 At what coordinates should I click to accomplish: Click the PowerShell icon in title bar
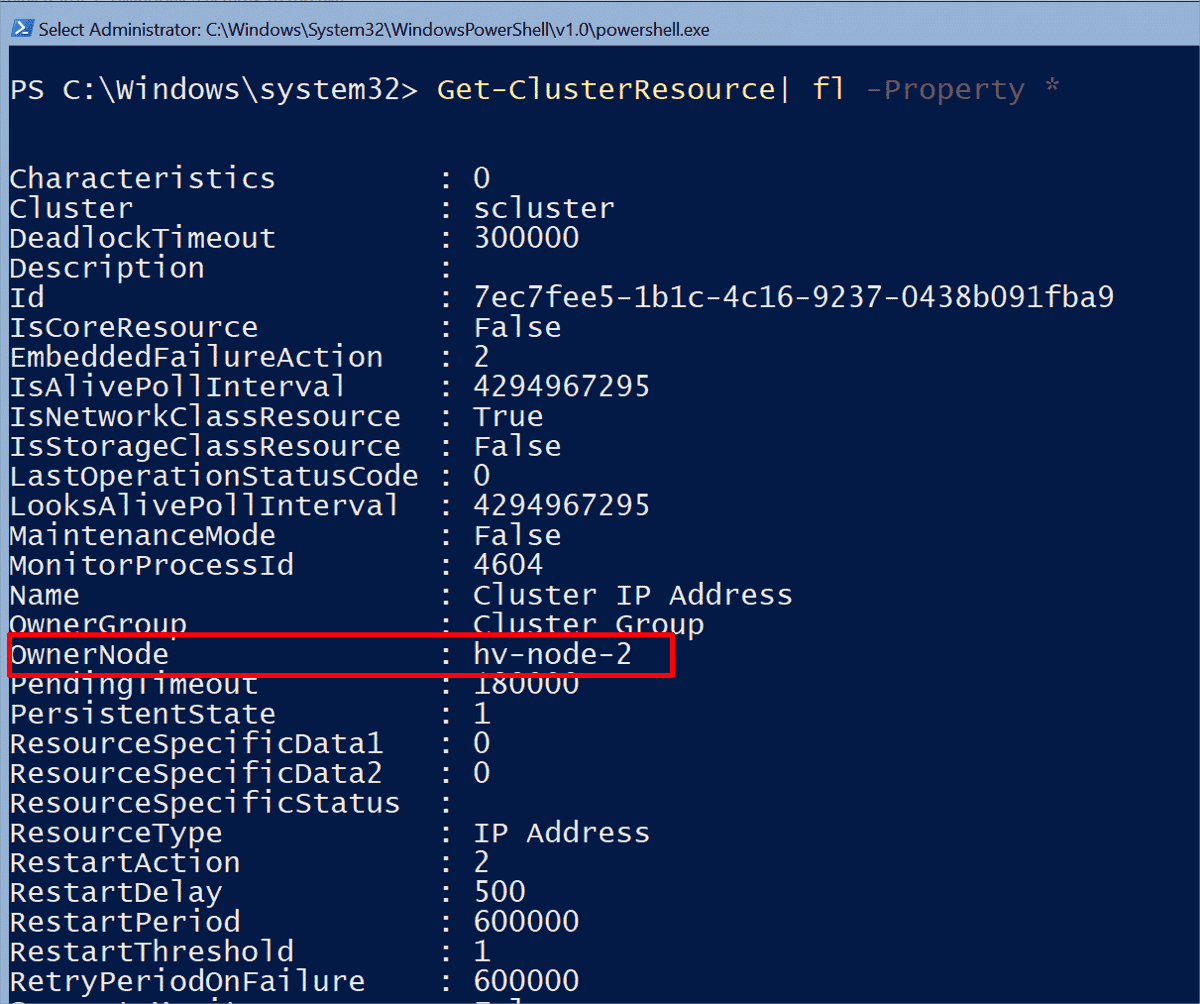click(21, 29)
